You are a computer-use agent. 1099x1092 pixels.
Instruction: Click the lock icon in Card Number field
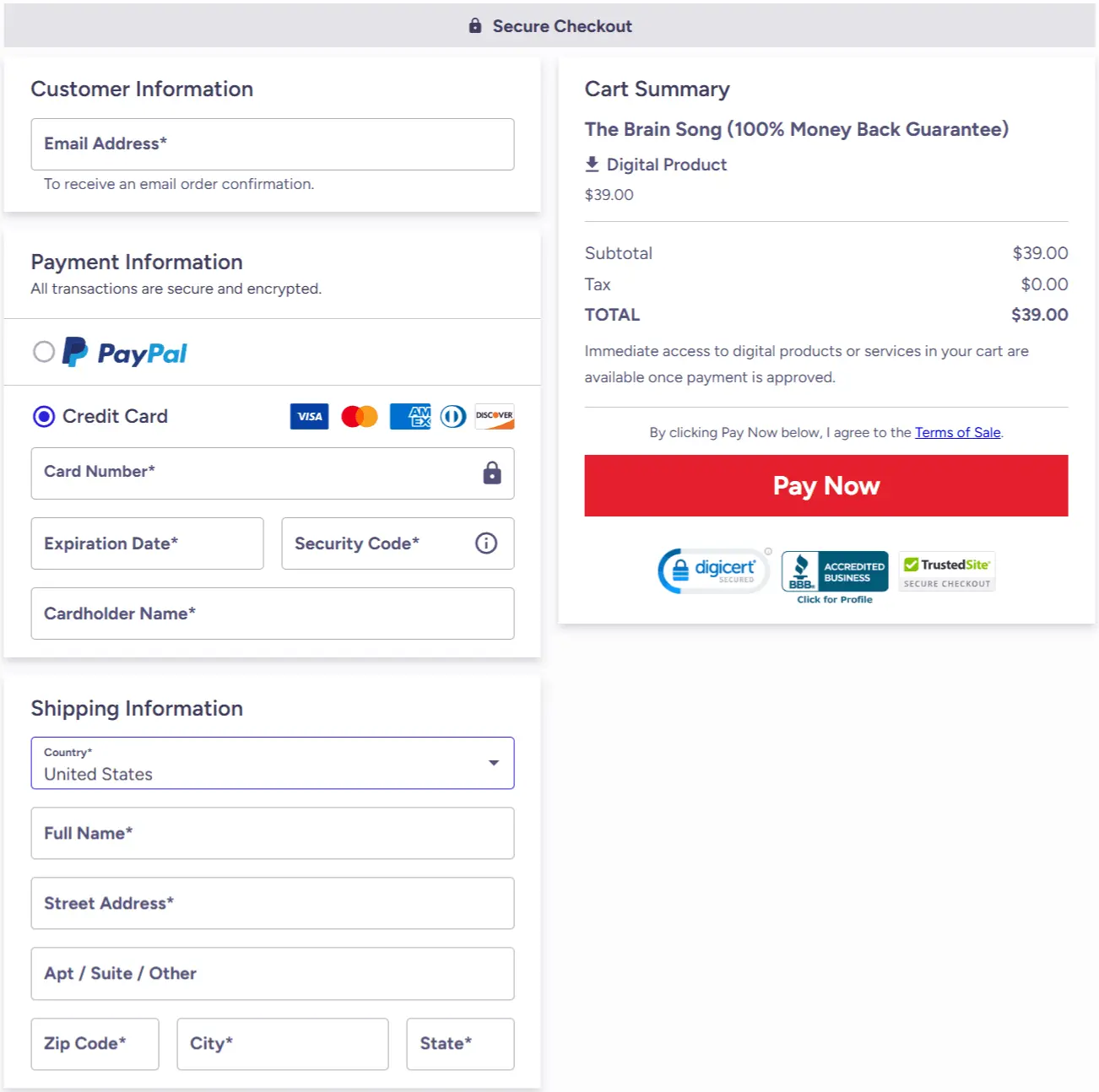[491, 473]
